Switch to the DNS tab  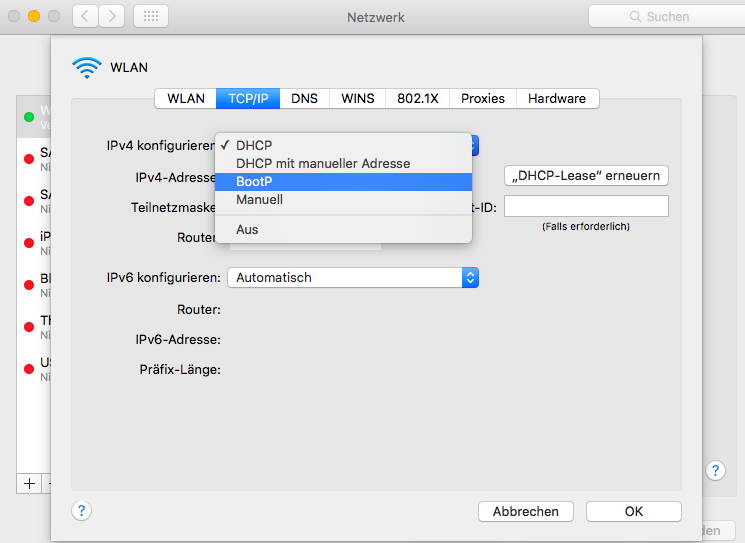(304, 98)
